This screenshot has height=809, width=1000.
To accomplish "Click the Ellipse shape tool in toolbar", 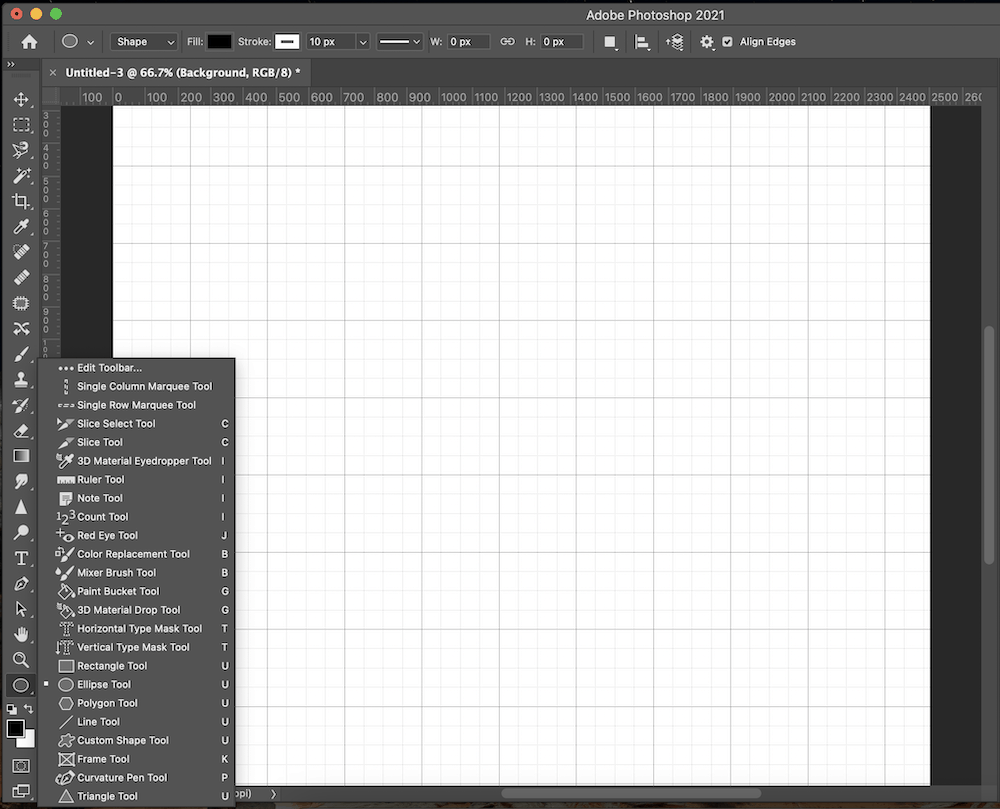I will tap(21, 685).
